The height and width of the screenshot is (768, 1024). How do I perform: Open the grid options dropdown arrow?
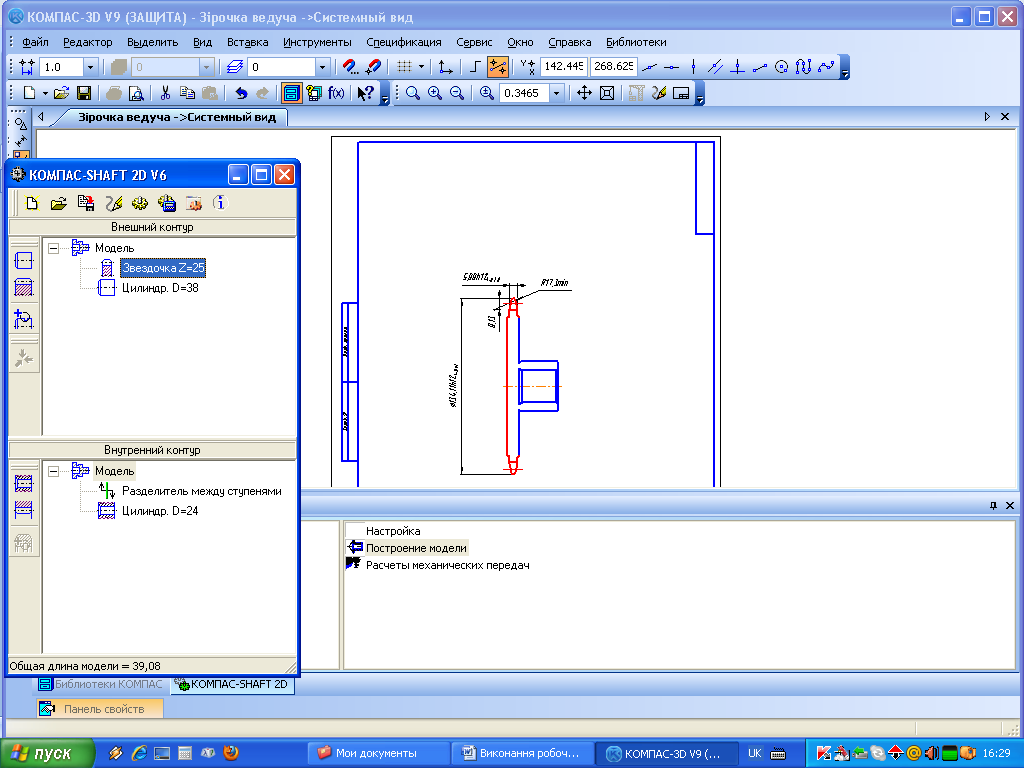coord(421,67)
